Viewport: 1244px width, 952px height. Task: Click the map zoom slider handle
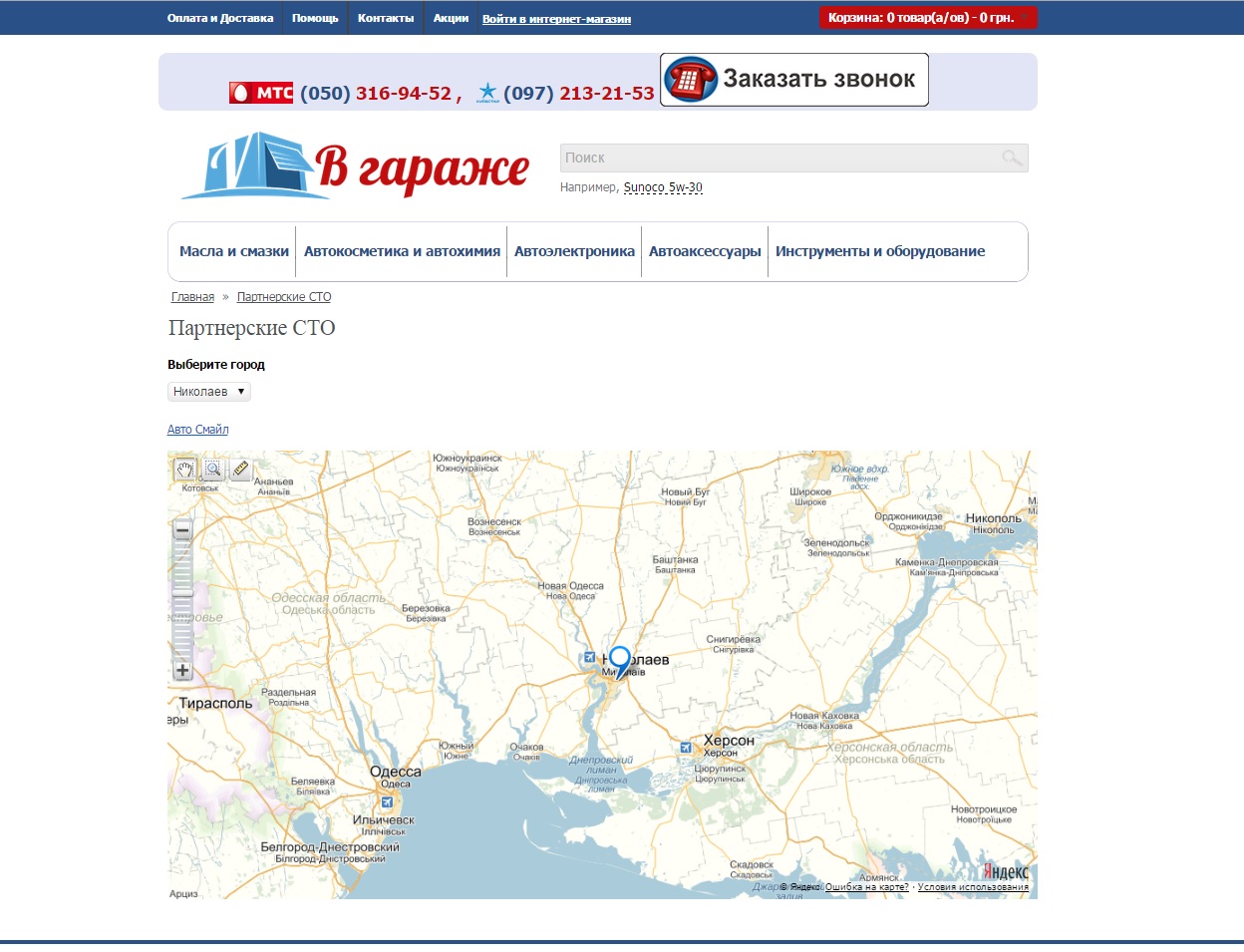click(x=182, y=592)
